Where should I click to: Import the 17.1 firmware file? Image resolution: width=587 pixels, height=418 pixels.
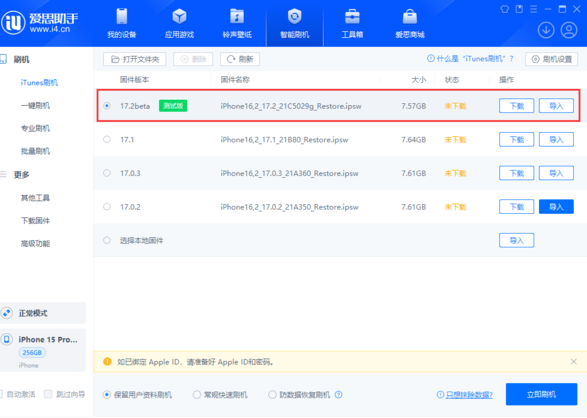[556, 140]
